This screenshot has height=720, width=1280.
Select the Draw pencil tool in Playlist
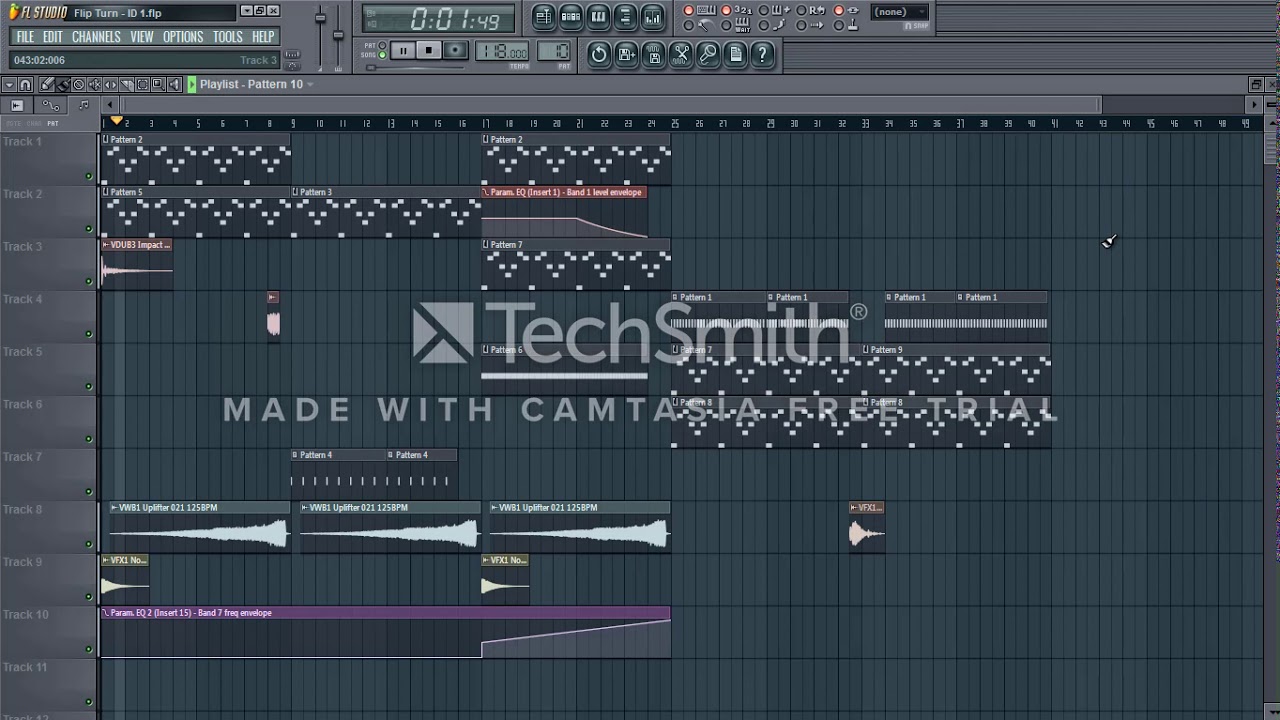coord(47,84)
